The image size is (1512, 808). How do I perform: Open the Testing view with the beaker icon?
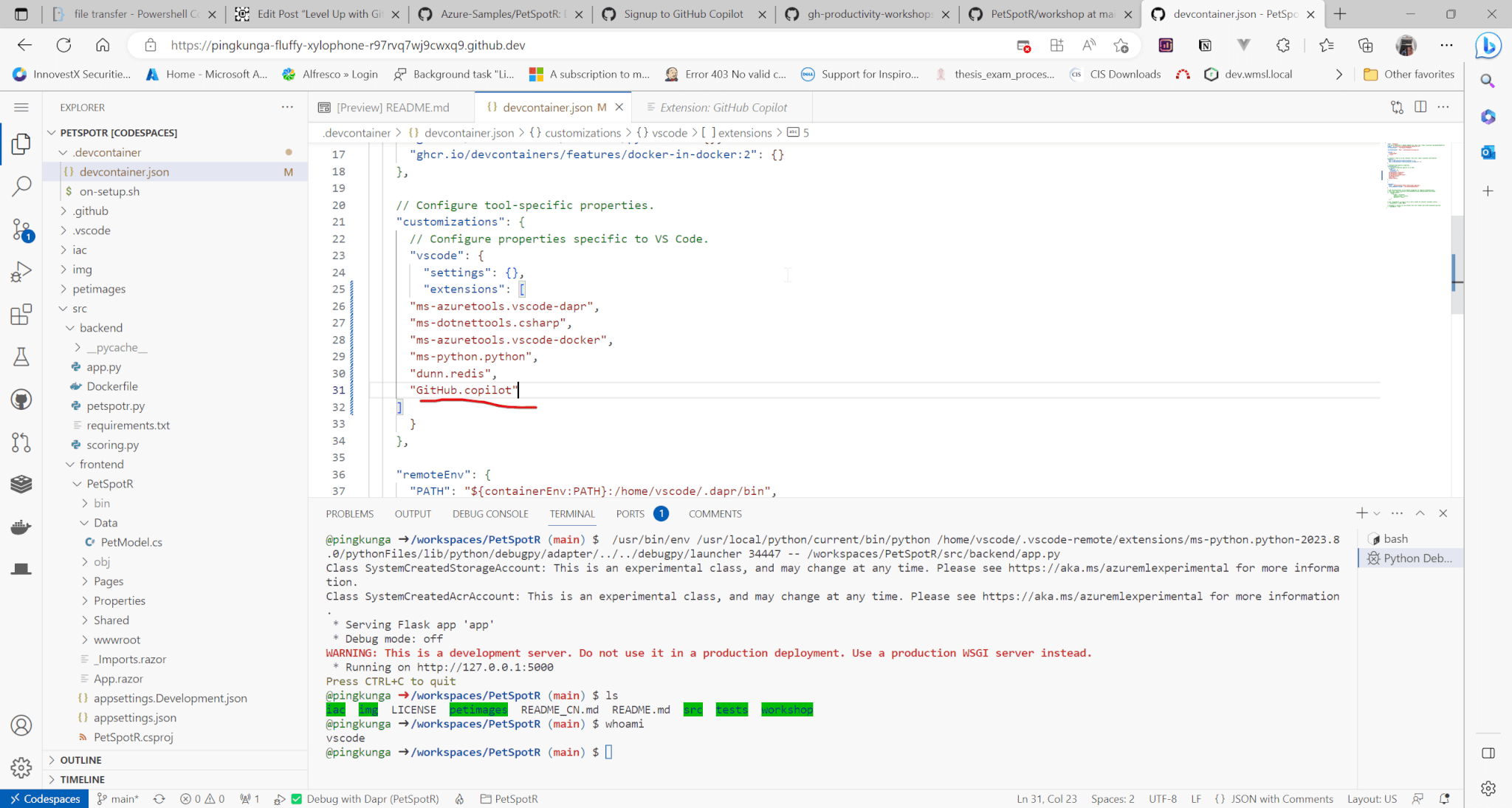tap(21, 357)
